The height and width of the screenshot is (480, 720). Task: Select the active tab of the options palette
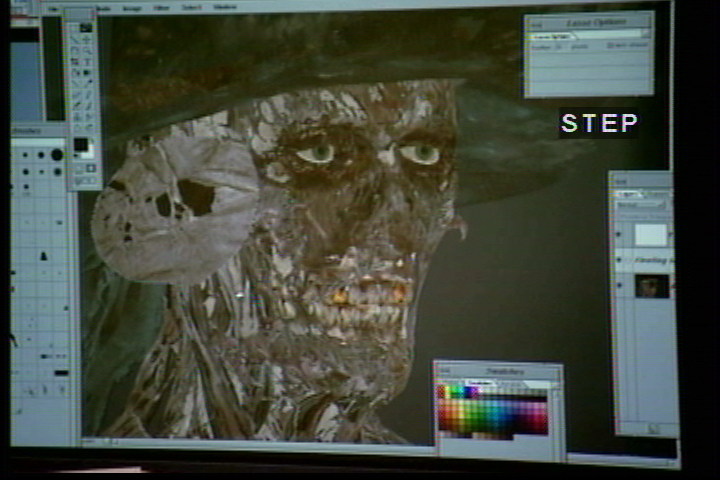(x=553, y=36)
